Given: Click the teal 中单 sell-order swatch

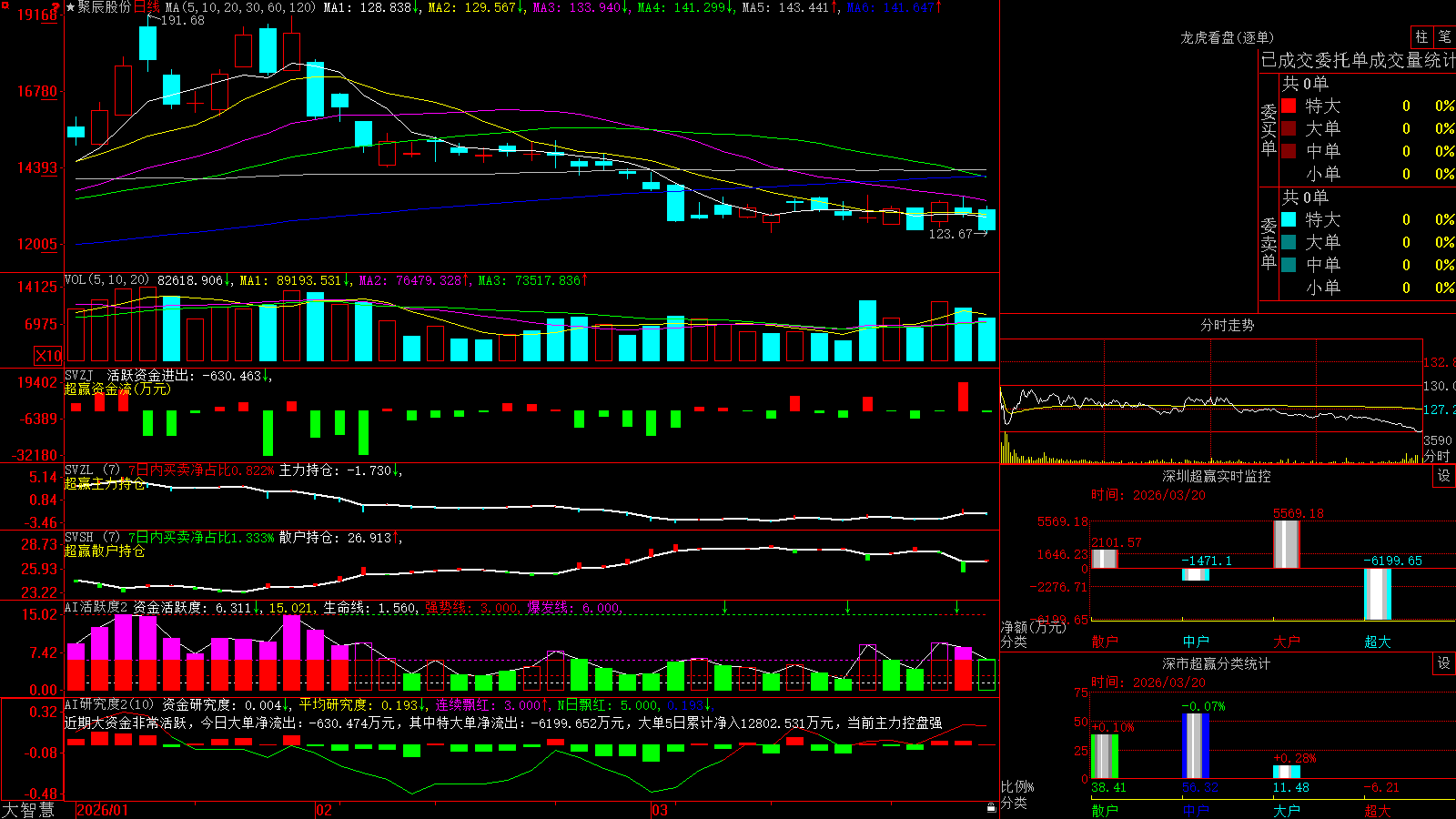Looking at the screenshot, I should pos(1289,265).
